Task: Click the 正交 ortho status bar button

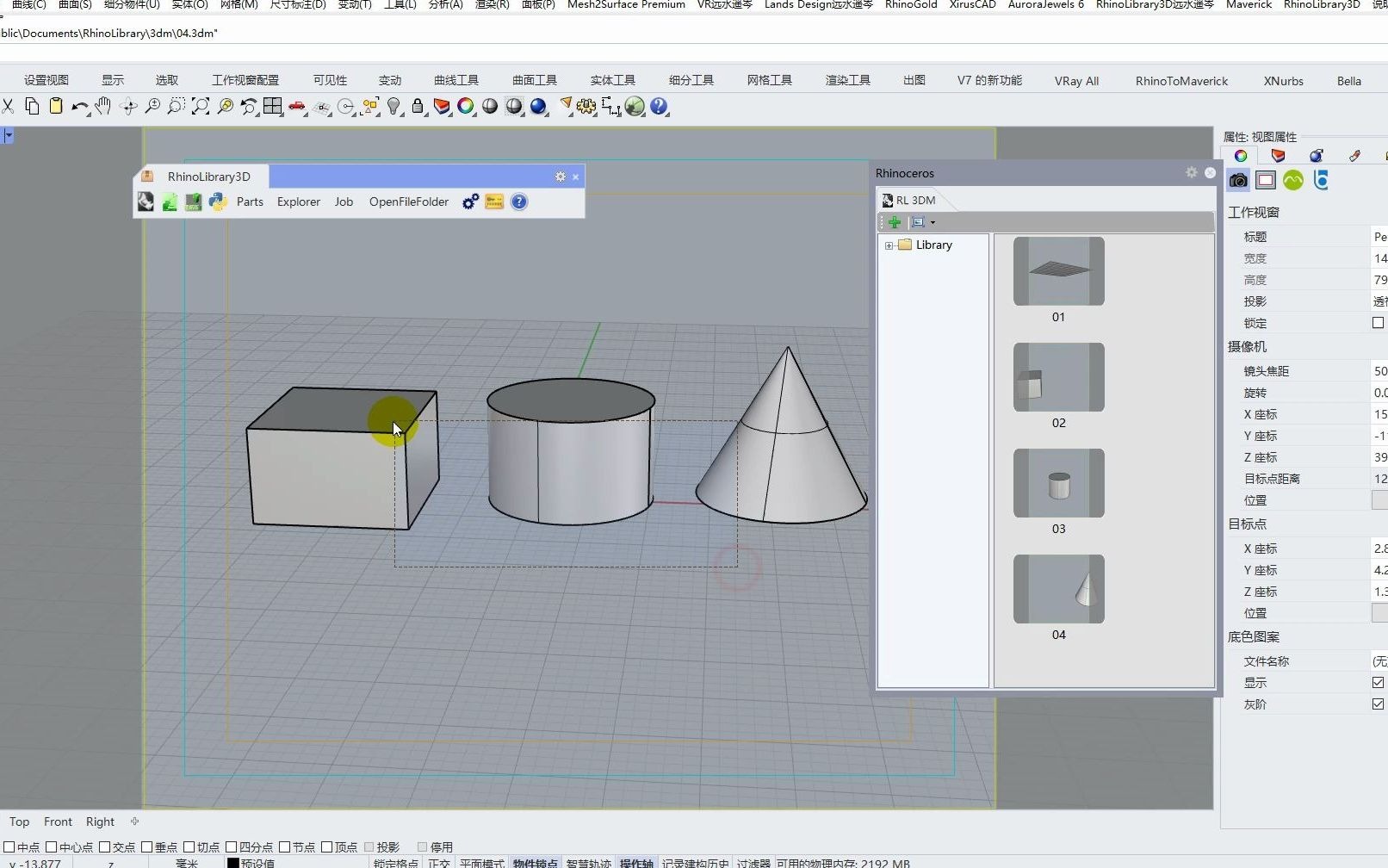Action: 439,863
